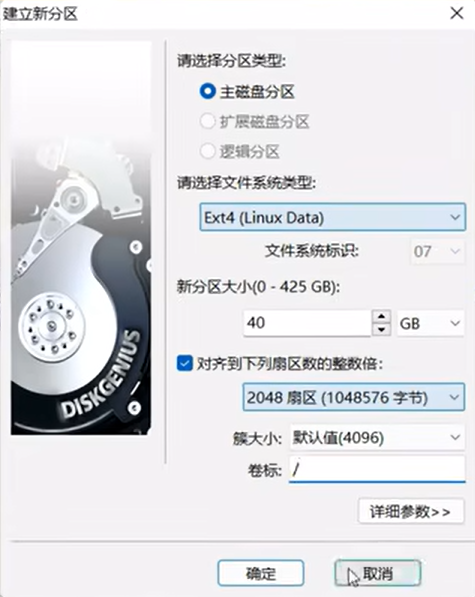Expand 2048 扇区 alignment dropdown
475x597 pixels.
354,397
